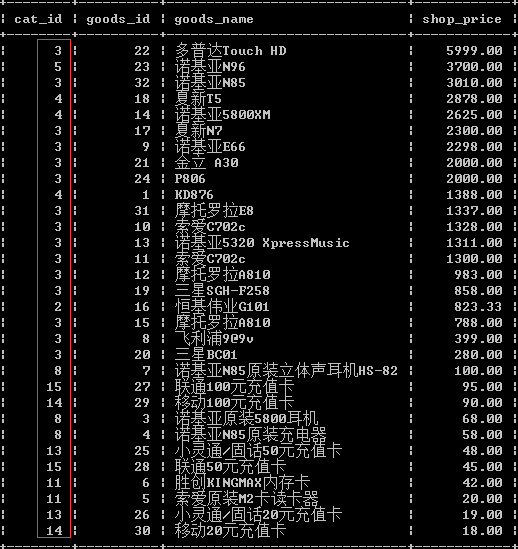The width and height of the screenshot is (518, 549).
Task: Select the 多普达Touch HD product name
Action: point(230,51)
